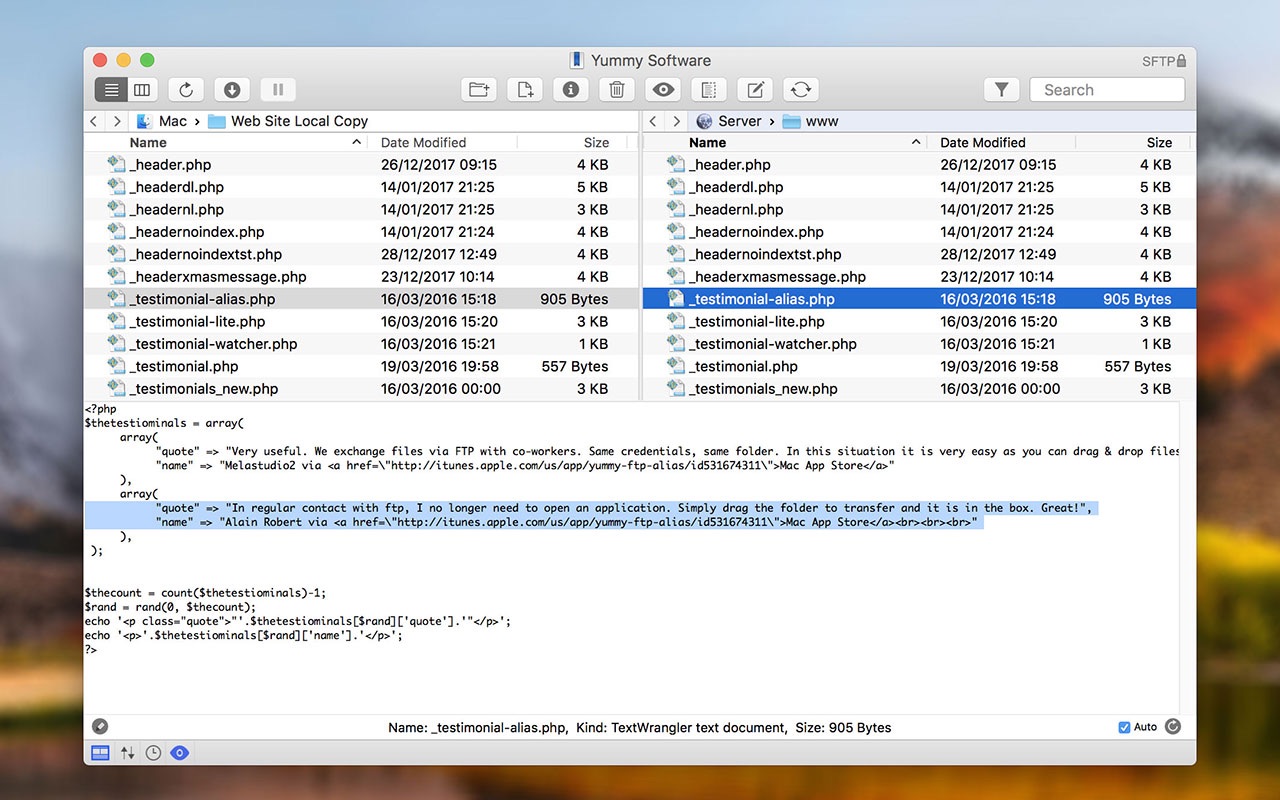Select _headerxmasmessage.php in the server pane
Image resolution: width=1280 pixels, height=800 pixels.
point(919,277)
